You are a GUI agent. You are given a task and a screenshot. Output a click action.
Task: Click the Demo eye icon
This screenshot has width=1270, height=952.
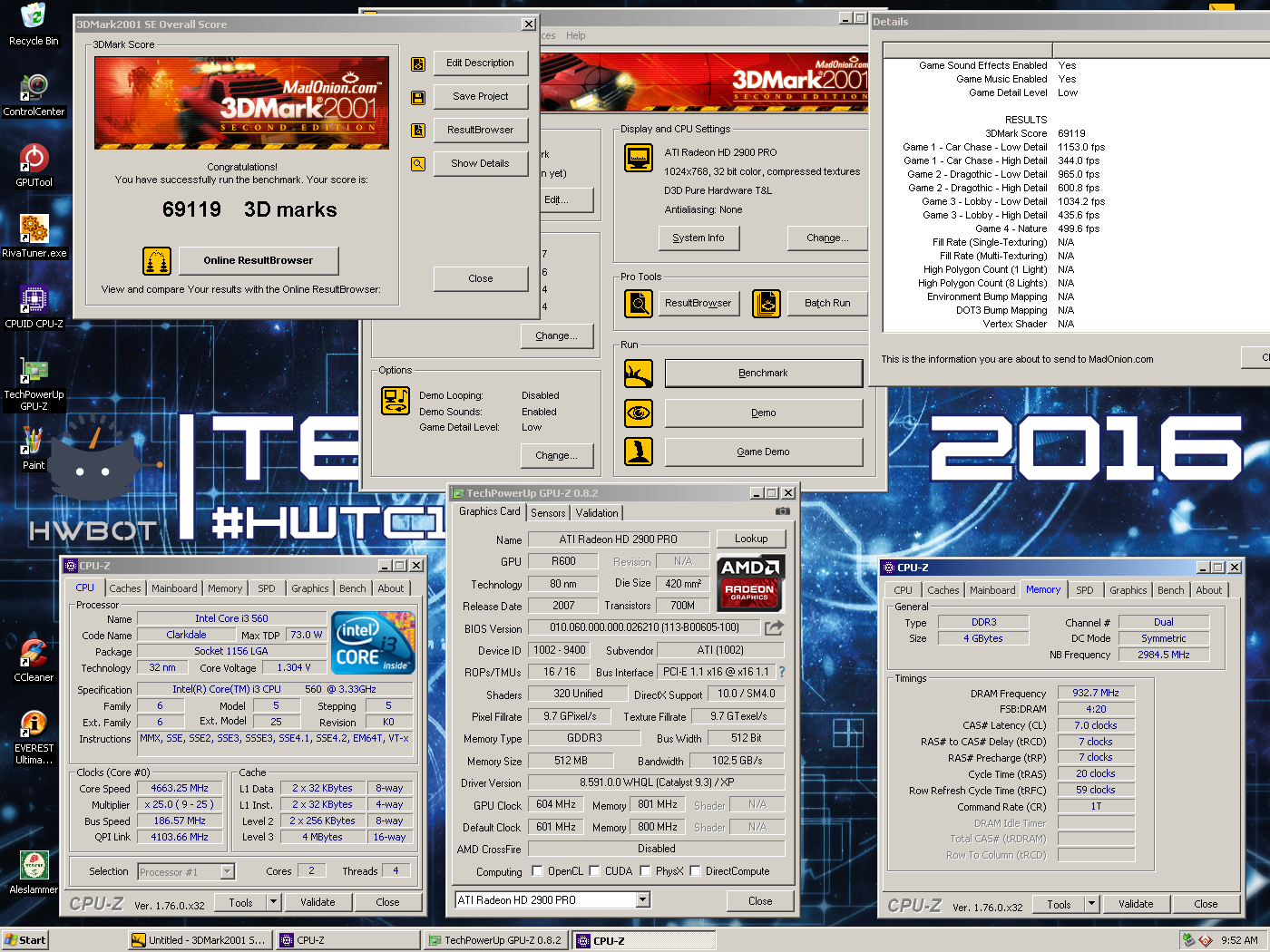coord(639,413)
